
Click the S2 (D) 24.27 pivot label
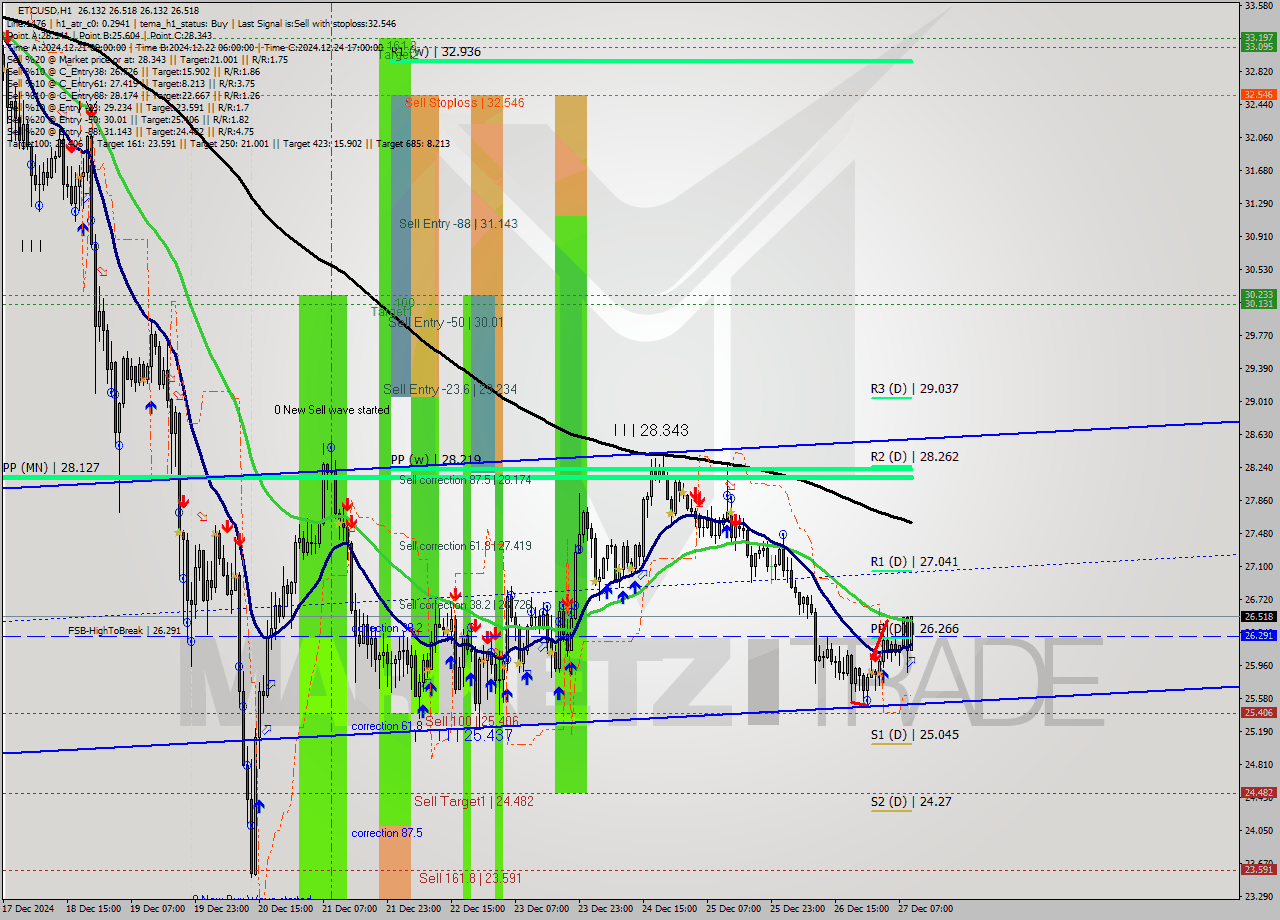[910, 801]
